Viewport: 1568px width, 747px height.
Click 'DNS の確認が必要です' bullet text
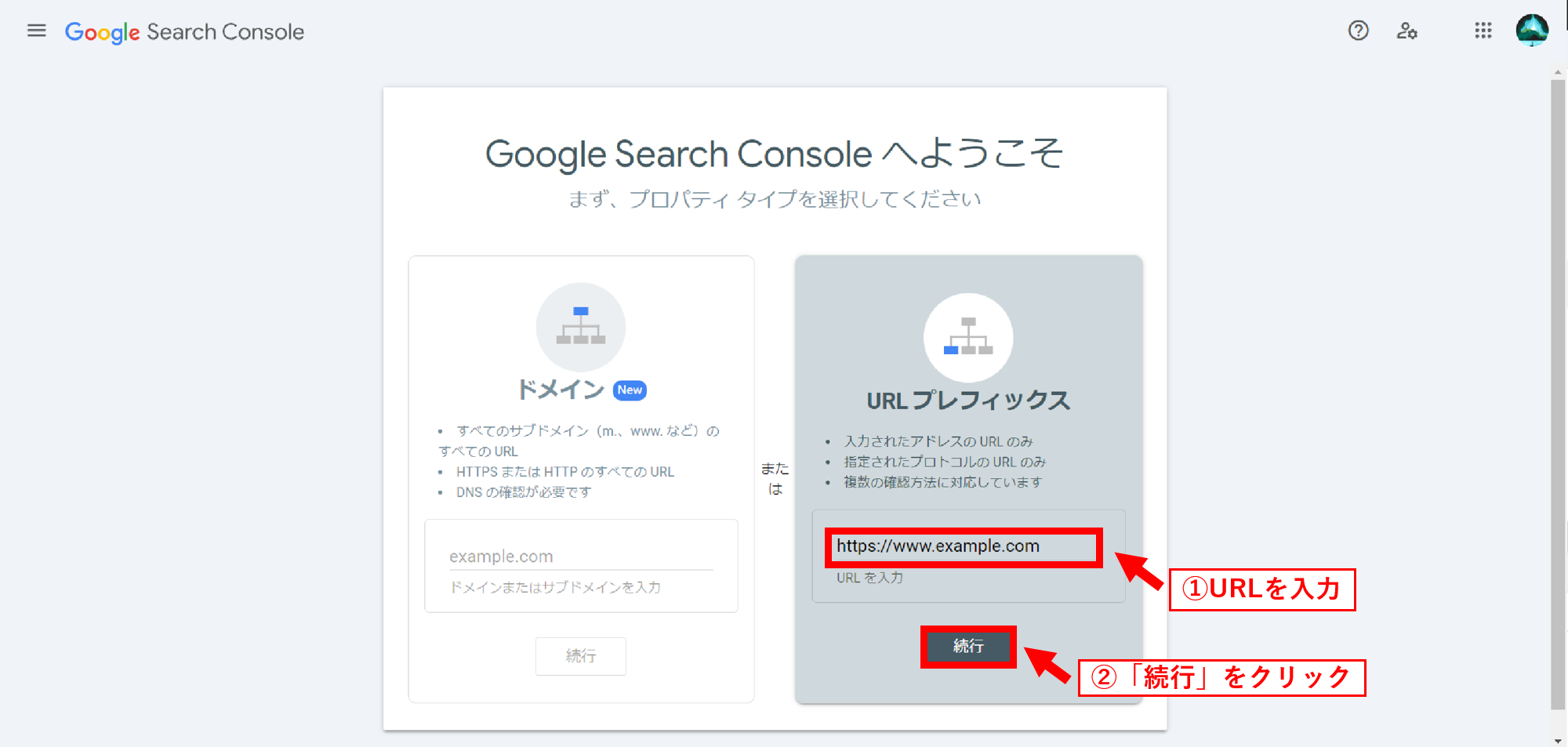coord(524,492)
